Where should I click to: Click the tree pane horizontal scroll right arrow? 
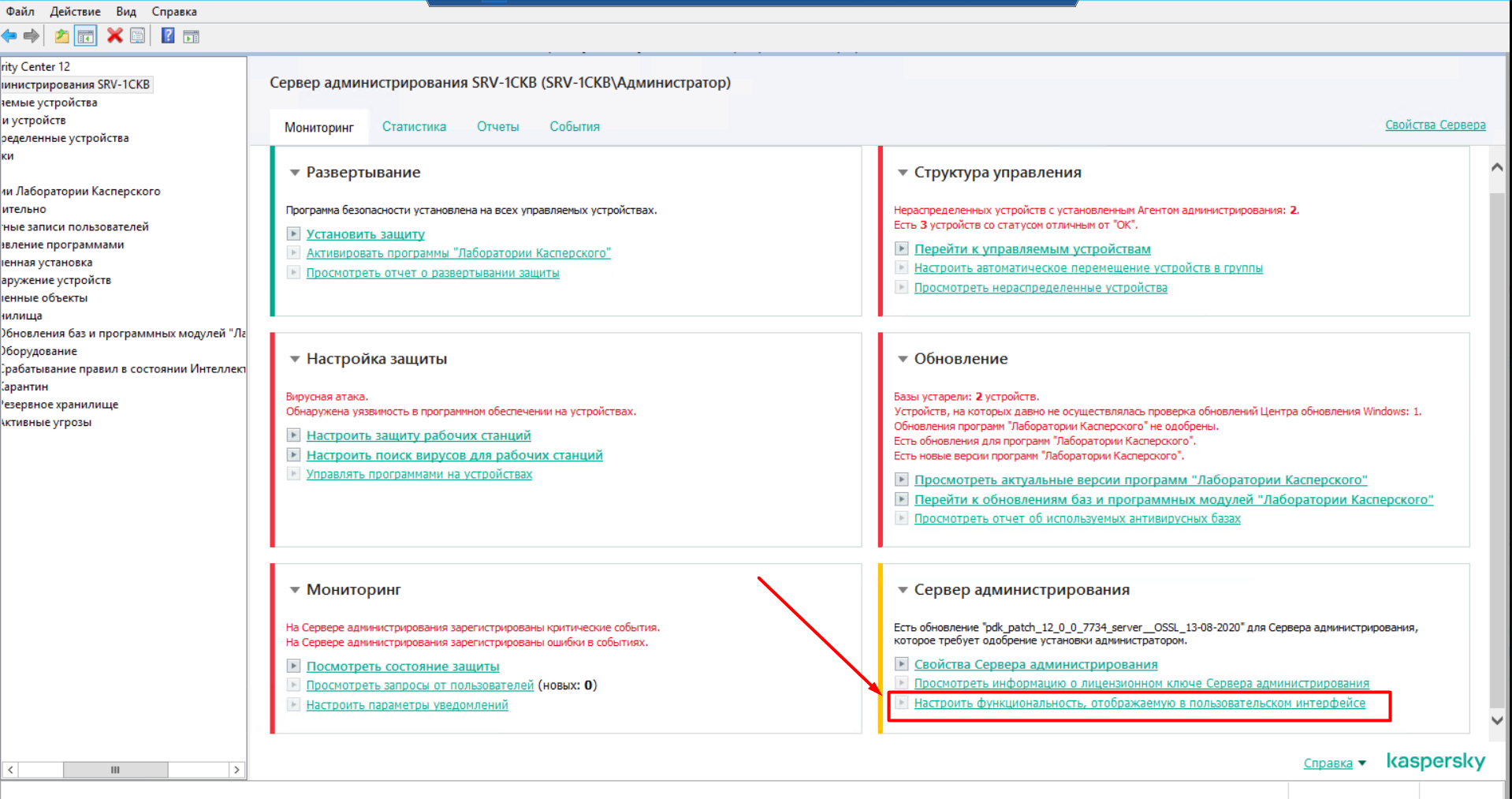[x=236, y=769]
